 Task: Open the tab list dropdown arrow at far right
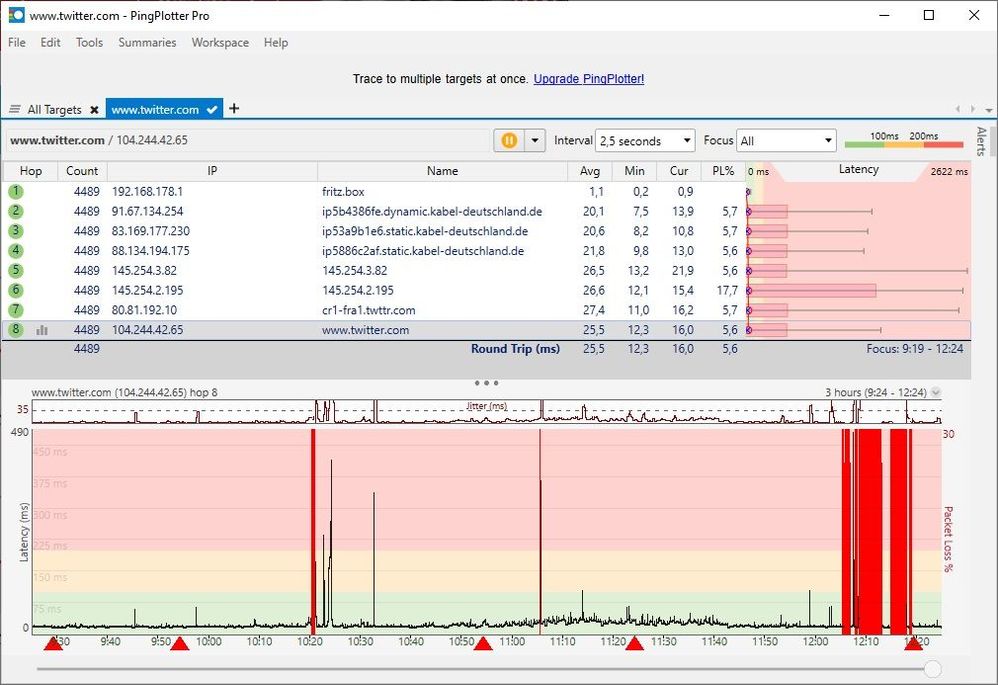click(x=988, y=110)
